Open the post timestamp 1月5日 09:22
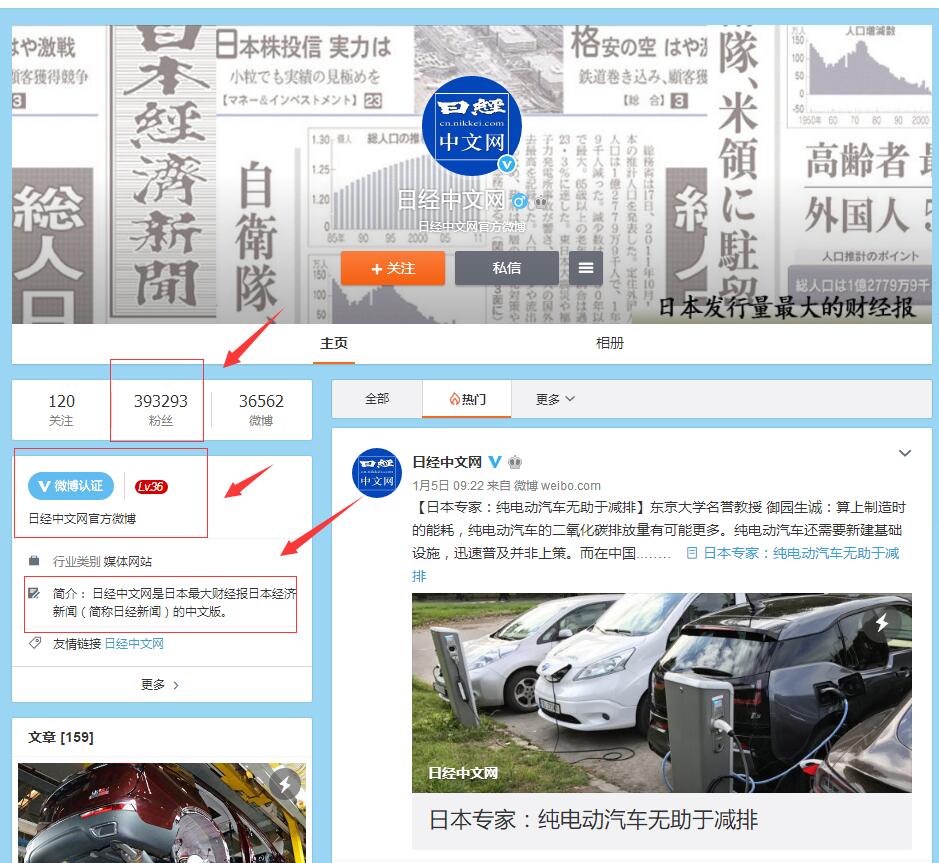This screenshot has width=939, height=863. 448,486
